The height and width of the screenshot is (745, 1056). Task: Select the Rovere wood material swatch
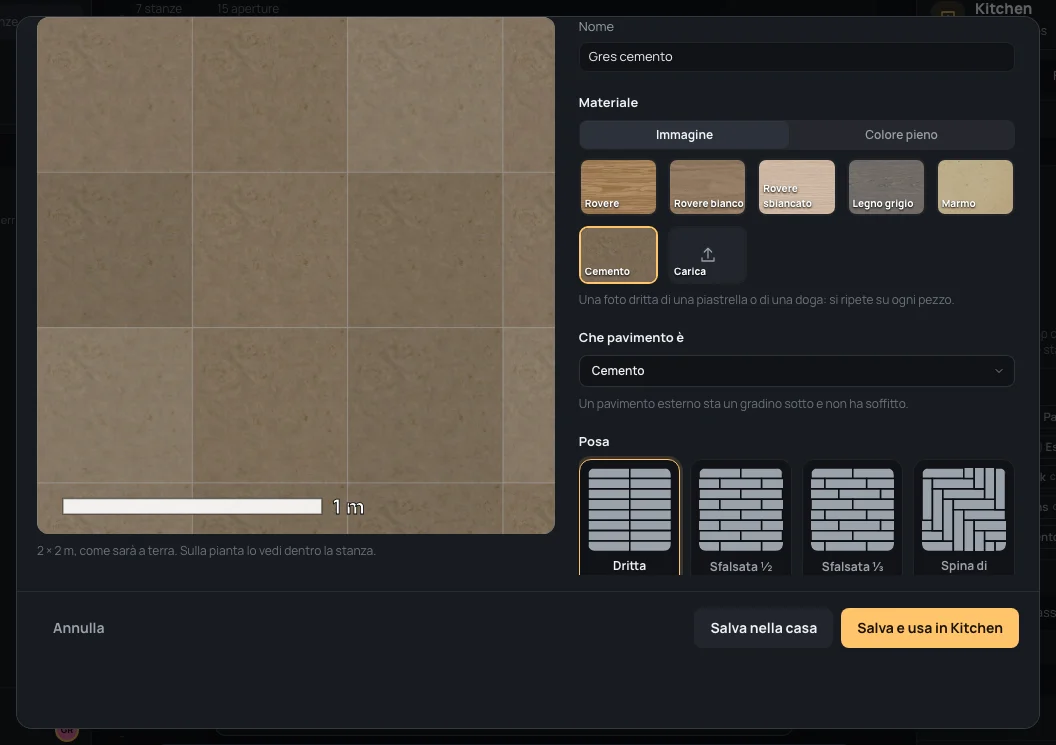(x=618, y=187)
